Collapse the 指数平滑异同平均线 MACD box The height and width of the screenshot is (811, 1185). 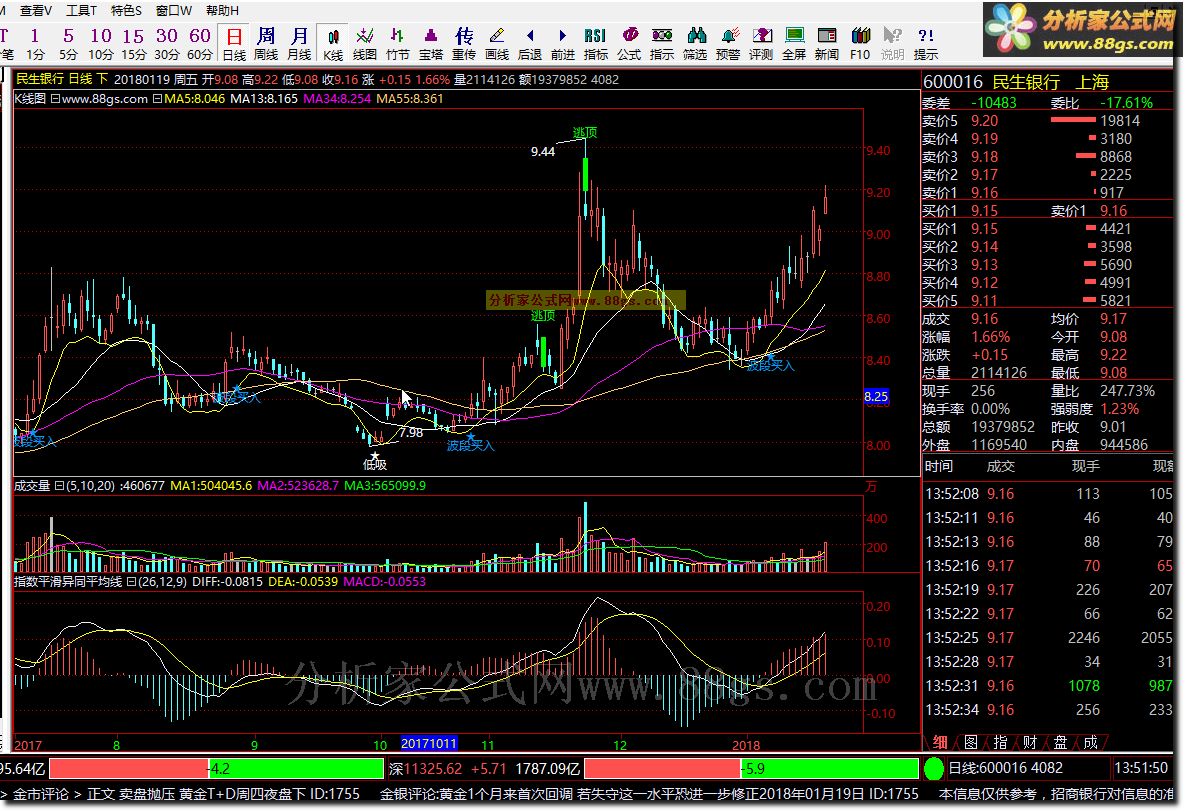[x=131, y=582]
